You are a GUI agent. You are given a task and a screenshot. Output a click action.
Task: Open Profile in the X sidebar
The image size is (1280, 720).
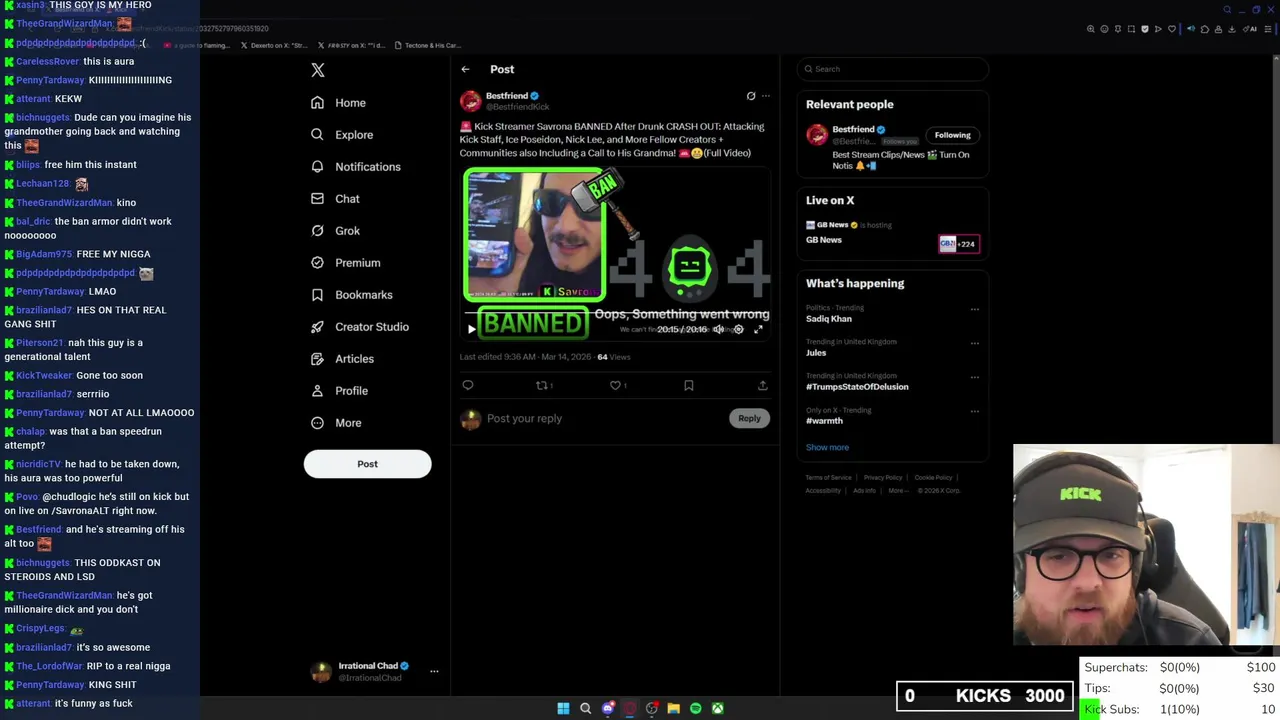[x=339, y=391]
